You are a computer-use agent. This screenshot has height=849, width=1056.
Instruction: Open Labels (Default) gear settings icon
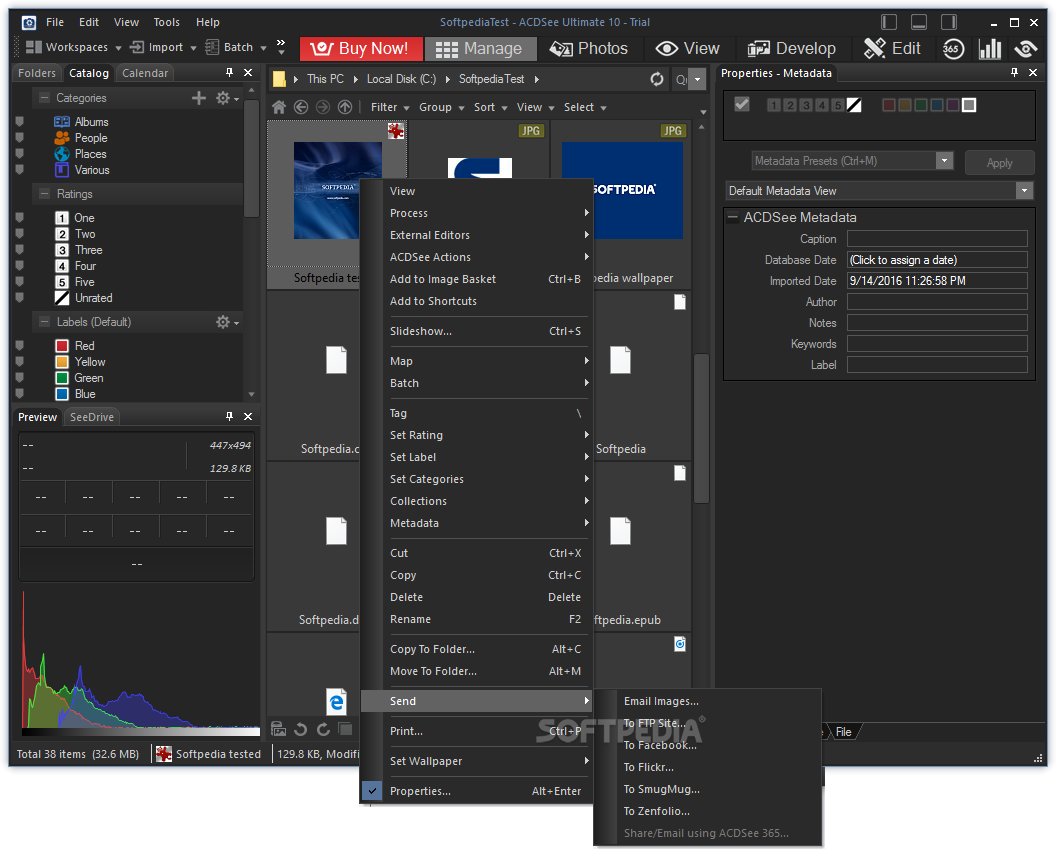(226, 322)
